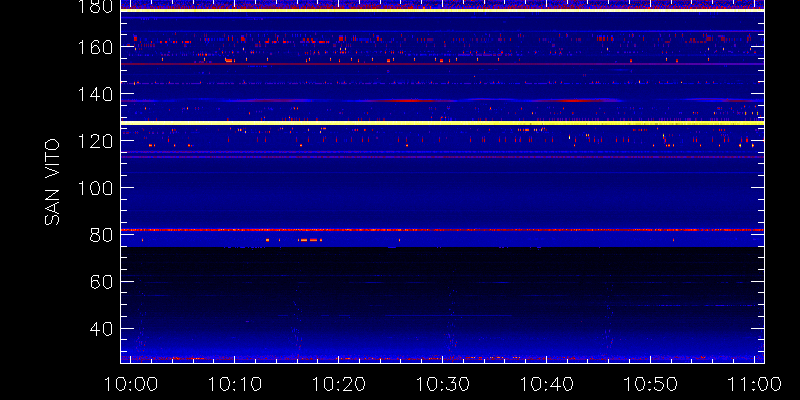Click the 120 frequency axis label
This screenshot has width=800, height=400.
pos(94,141)
